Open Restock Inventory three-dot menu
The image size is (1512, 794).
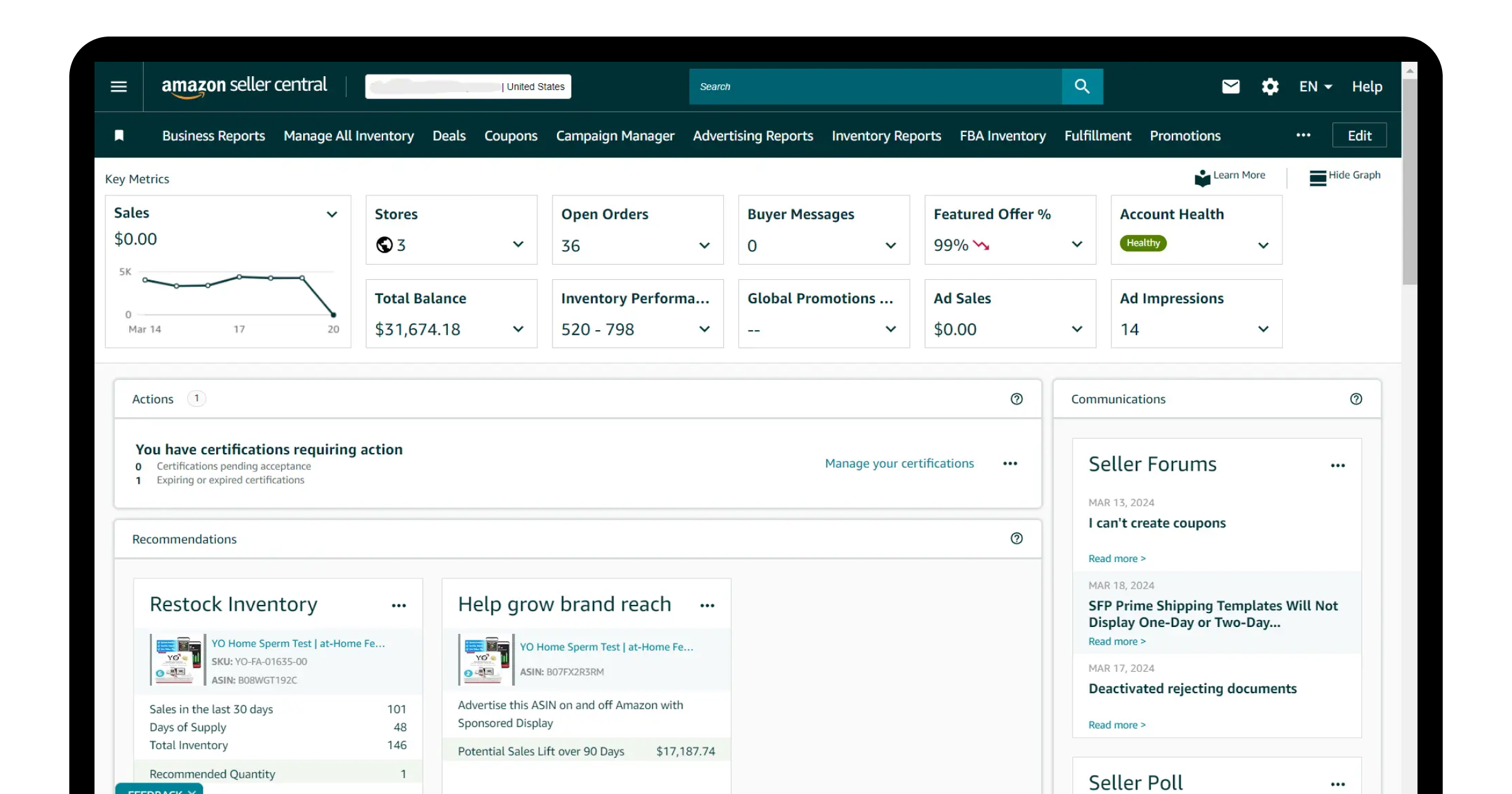[399, 605]
